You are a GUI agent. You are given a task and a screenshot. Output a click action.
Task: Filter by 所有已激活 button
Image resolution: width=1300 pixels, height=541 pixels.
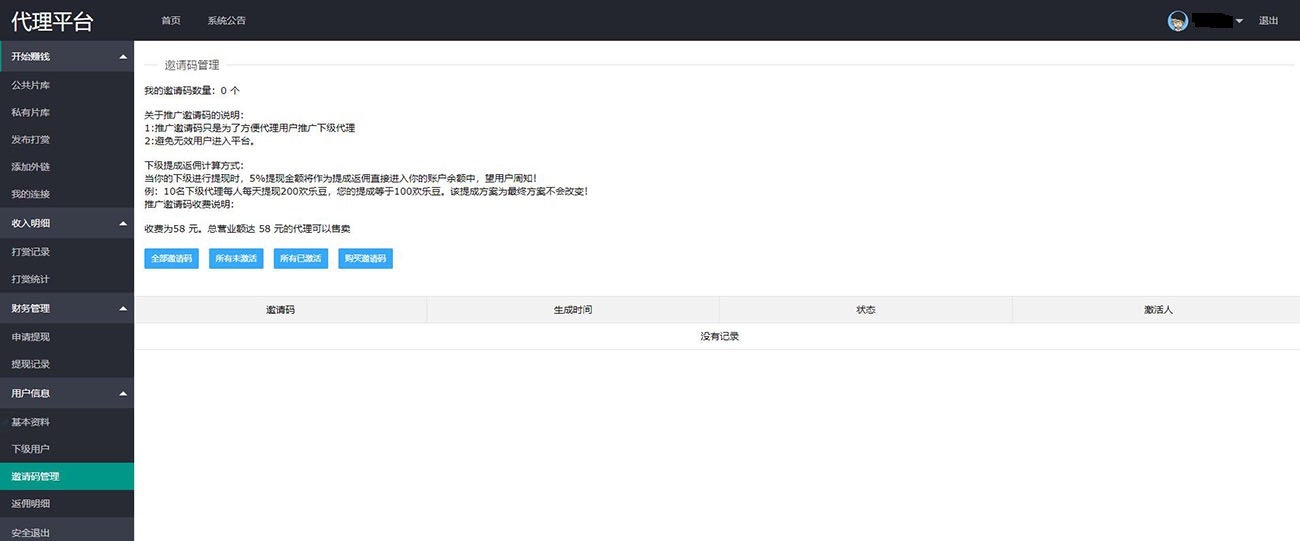coord(301,258)
